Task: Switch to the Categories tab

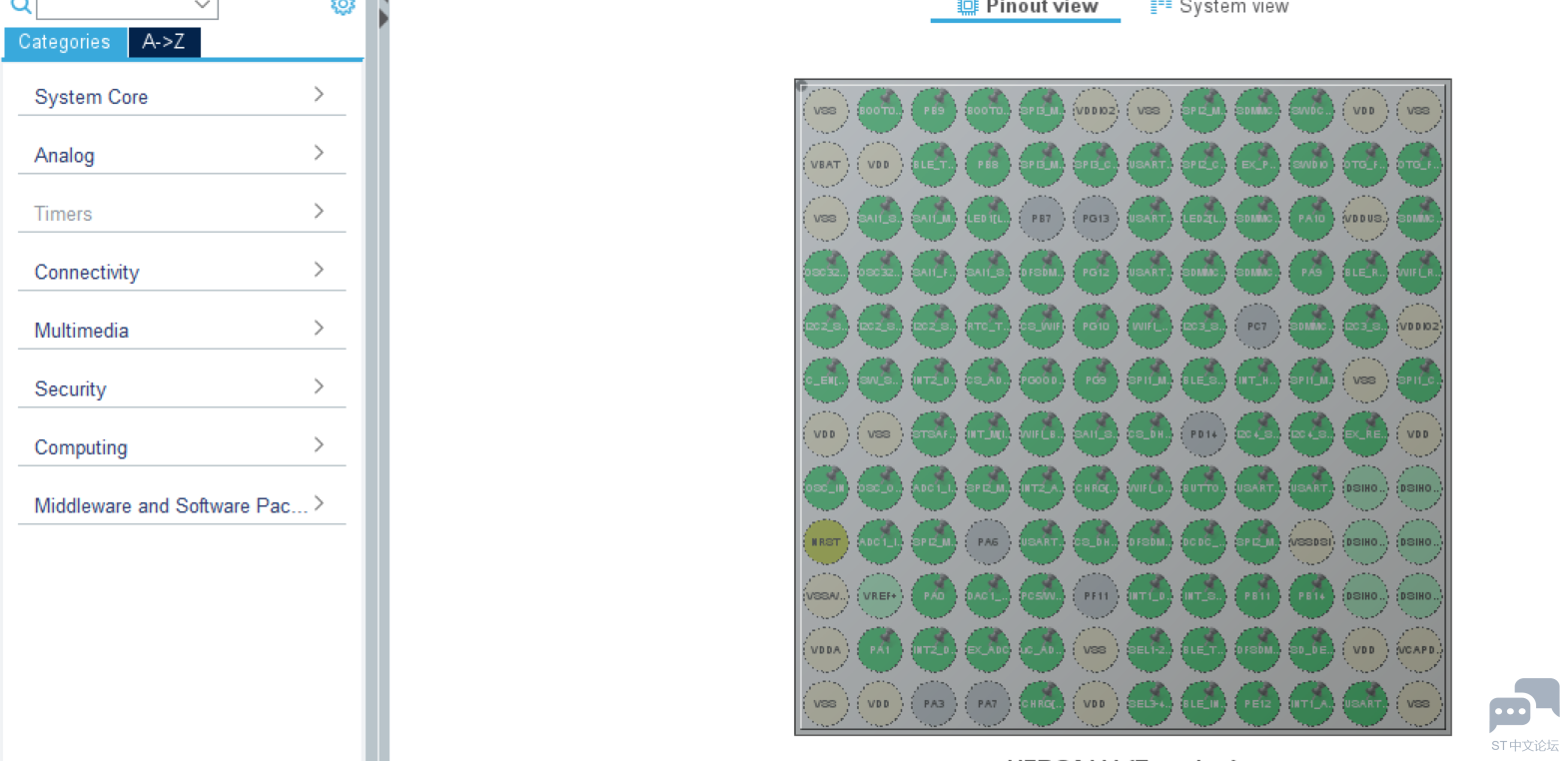Action: 64,42
